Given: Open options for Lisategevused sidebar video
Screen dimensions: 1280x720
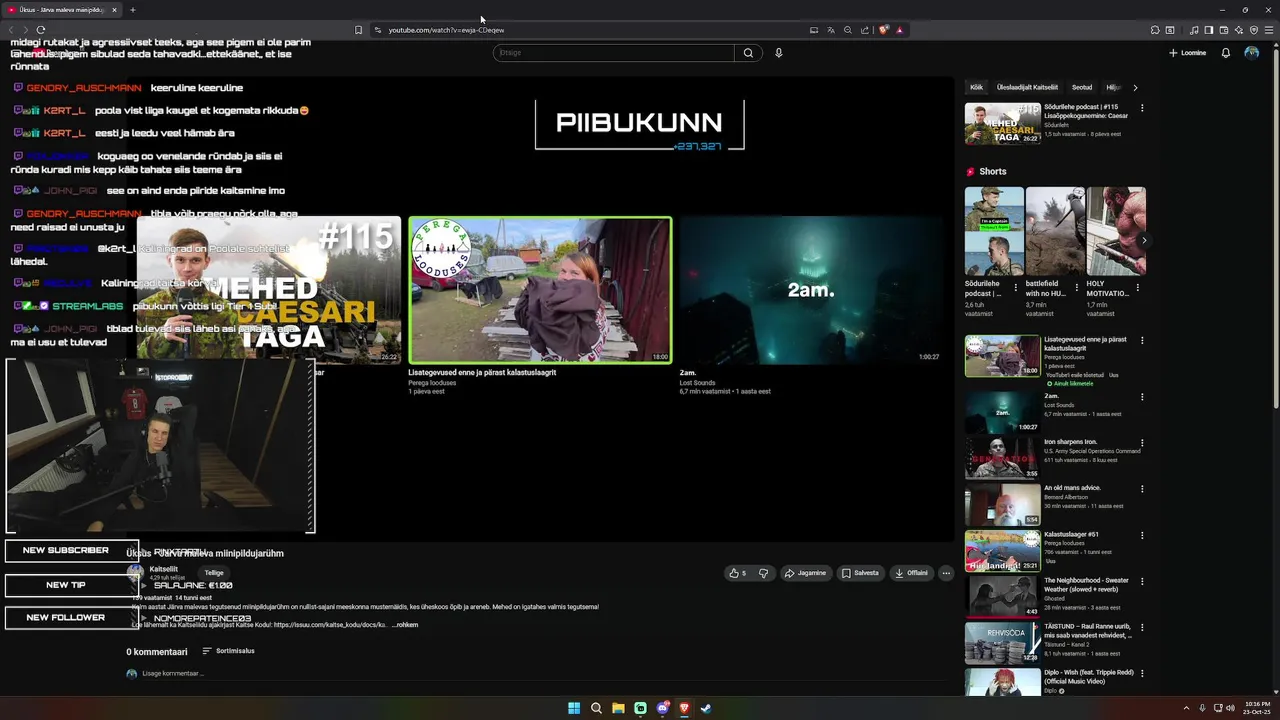Looking at the screenshot, I should pos(1143,341).
